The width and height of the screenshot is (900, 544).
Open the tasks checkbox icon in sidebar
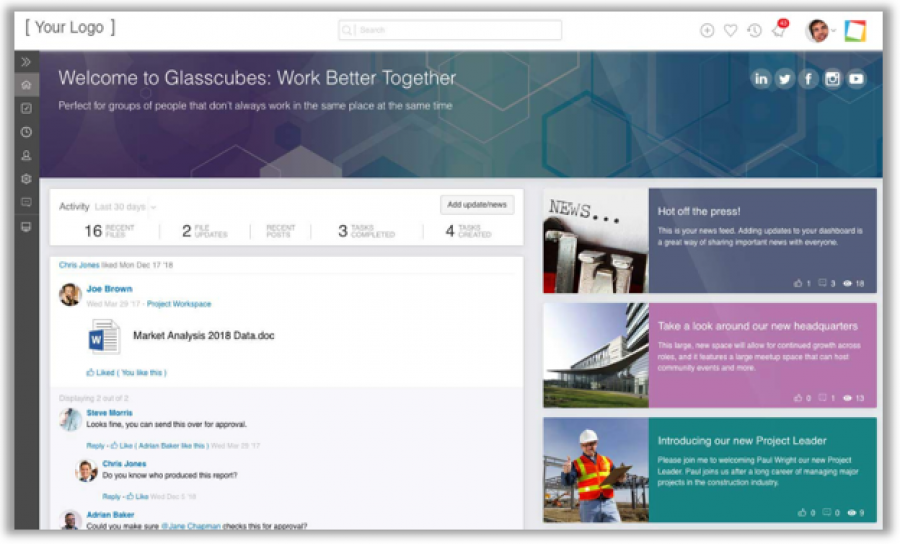click(x=26, y=108)
